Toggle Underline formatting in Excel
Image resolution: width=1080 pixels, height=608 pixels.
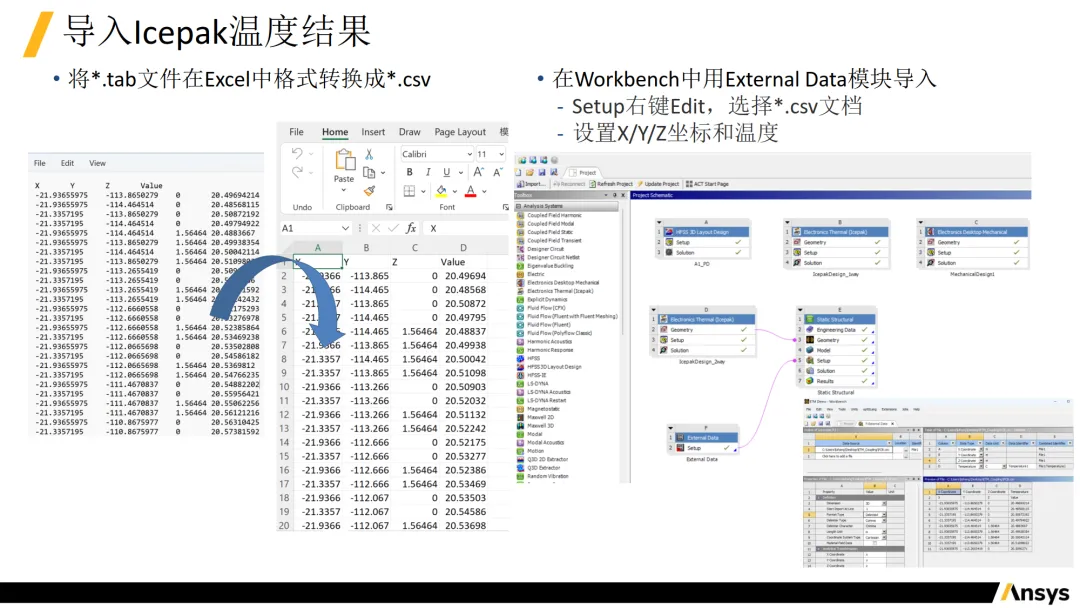pos(446,172)
